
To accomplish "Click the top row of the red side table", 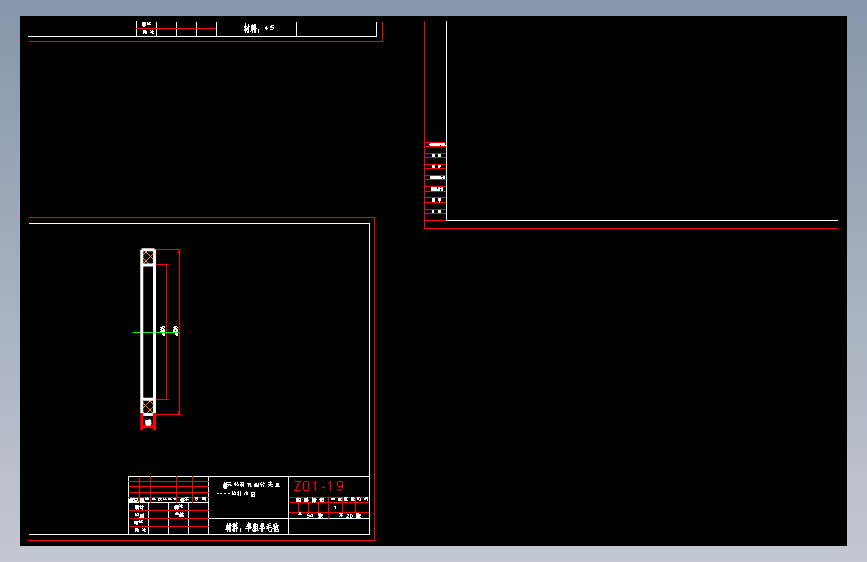I will [x=436, y=145].
